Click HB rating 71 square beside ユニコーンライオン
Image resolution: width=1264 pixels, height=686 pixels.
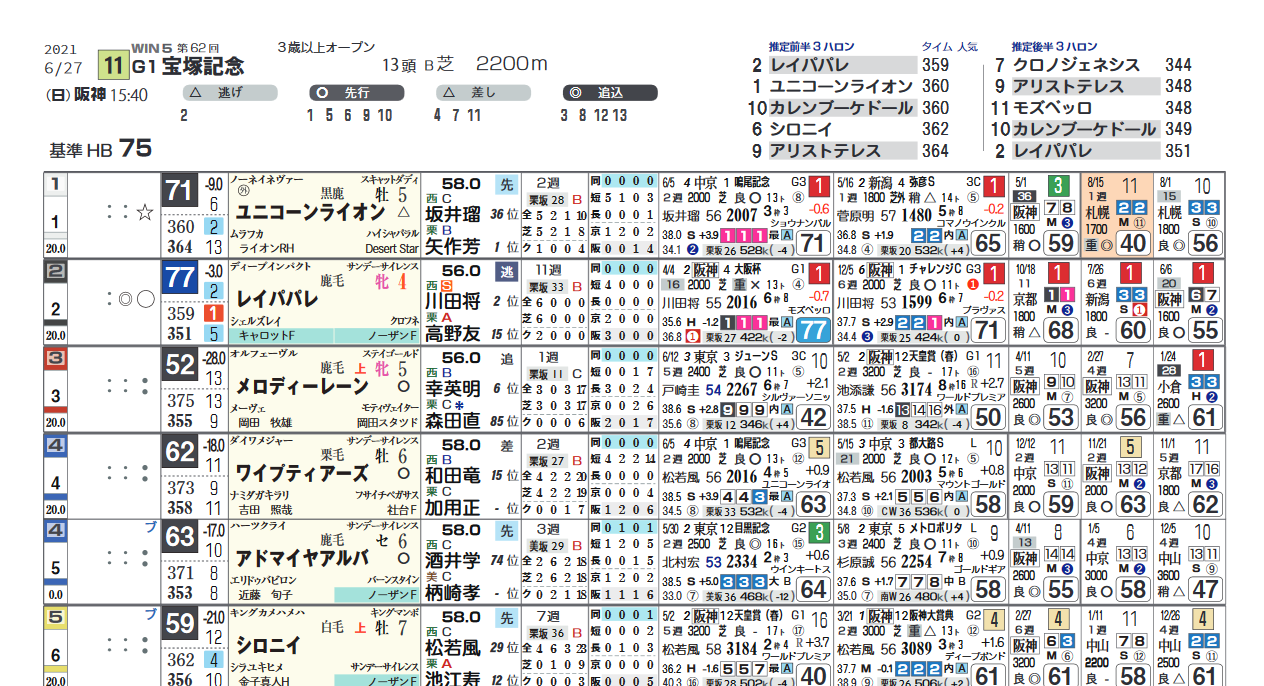click(x=180, y=191)
